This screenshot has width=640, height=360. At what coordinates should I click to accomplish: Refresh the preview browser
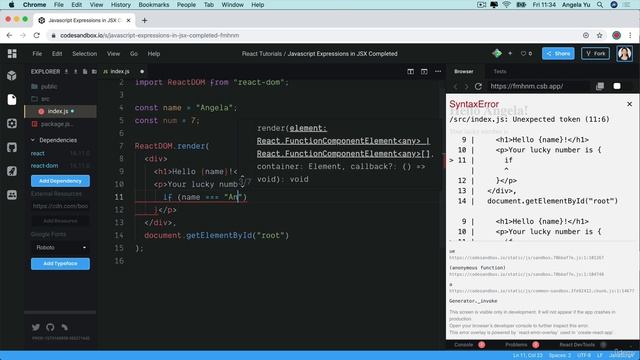coord(478,86)
